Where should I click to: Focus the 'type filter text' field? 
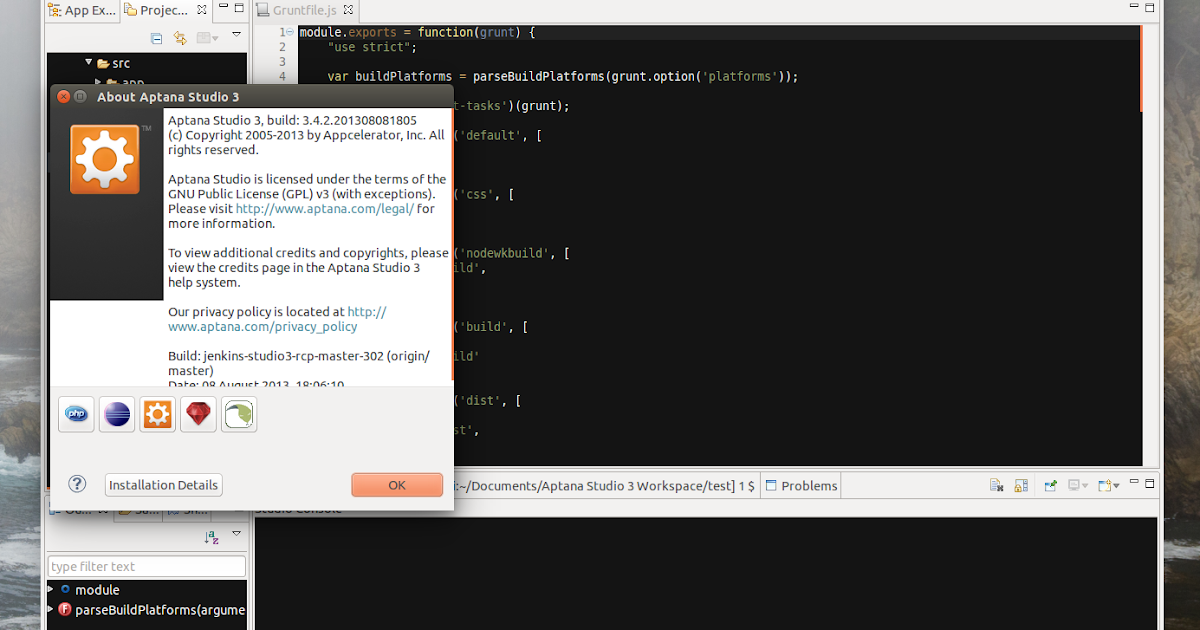coord(147,566)
